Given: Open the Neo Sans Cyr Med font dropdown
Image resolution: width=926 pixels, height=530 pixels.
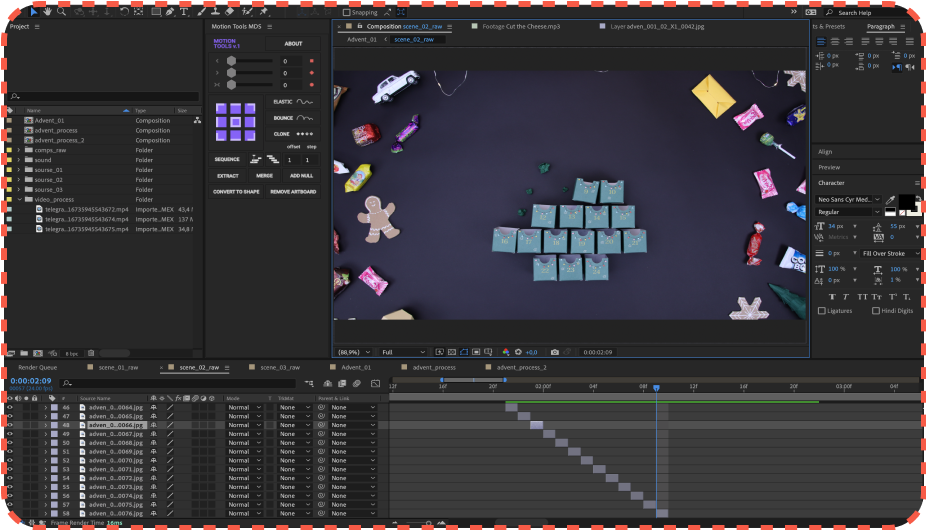Looking at the screenshot, I should [849, 200].
